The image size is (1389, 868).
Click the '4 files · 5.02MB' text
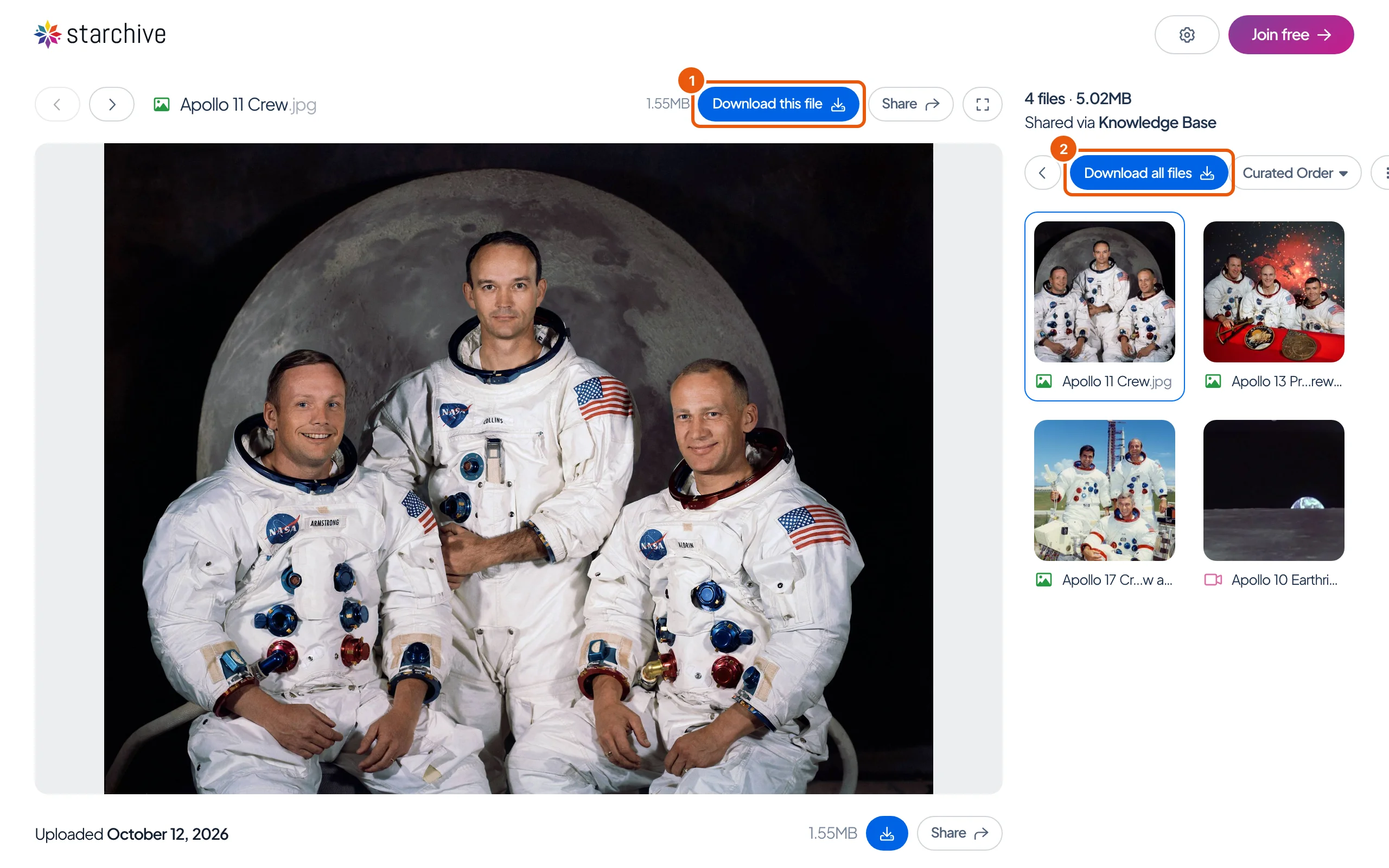pyautogui.click(x=1078, y=99)
